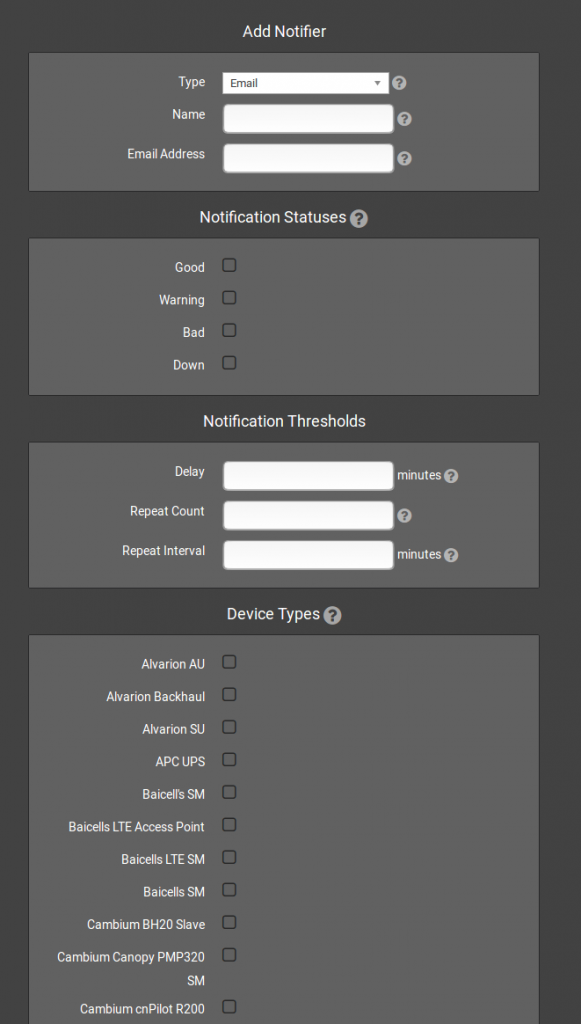Click help icon next to Repeat Interval minutes
This screenshot has height=1024, width=581.
click(451, 555)
